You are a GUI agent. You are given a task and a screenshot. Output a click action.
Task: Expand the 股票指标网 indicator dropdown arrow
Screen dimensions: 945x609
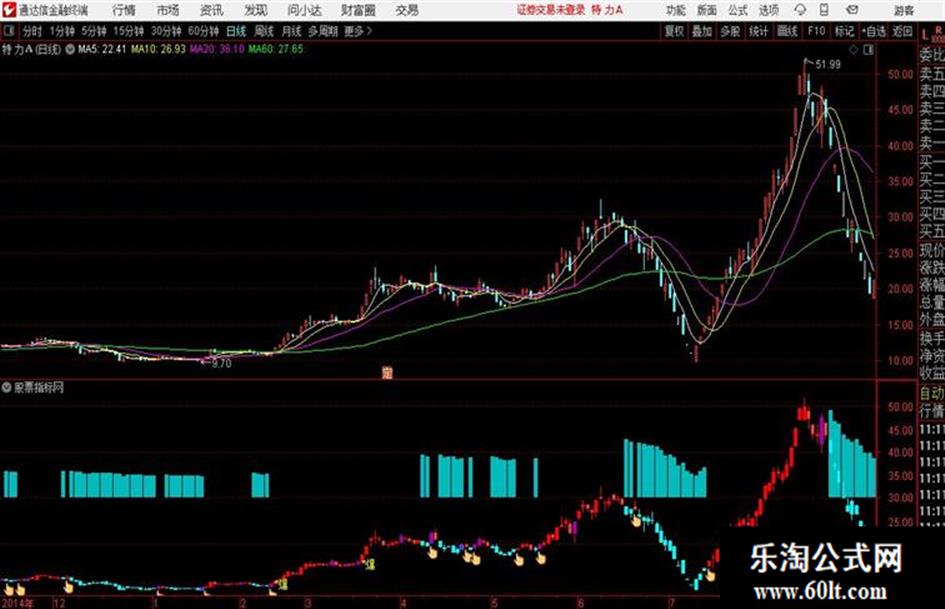pyautogui.click(x=7, y=388)
